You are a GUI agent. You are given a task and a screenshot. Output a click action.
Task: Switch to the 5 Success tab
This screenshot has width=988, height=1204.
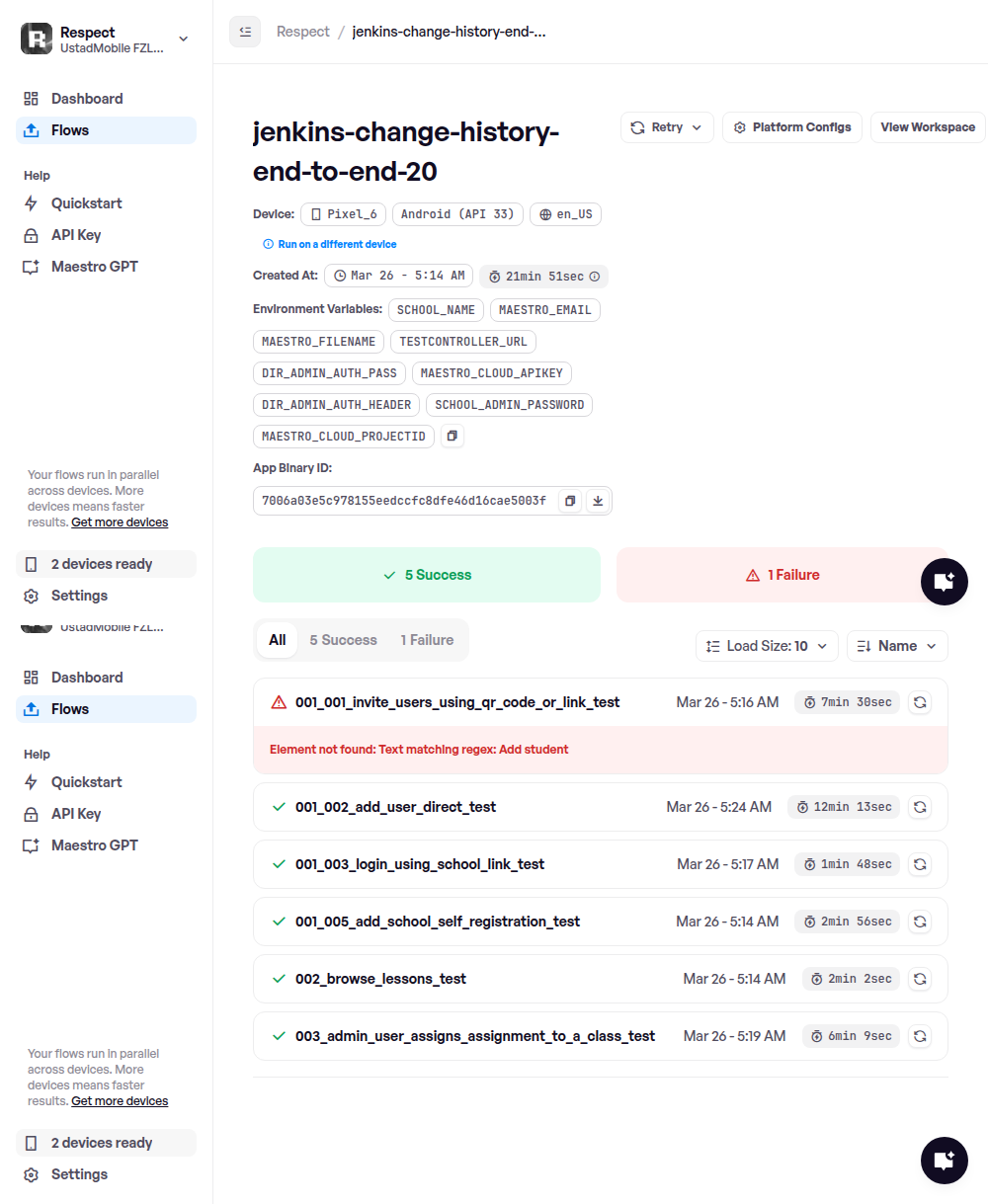pos(343,640)
